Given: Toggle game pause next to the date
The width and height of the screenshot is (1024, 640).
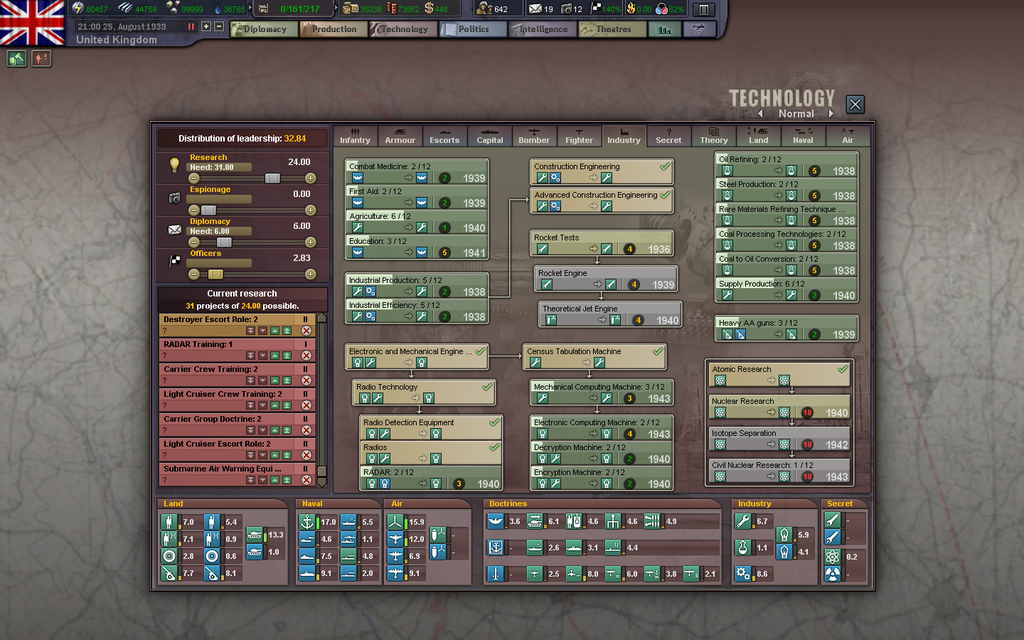Looking at the screenshot, I should [191, 27].
